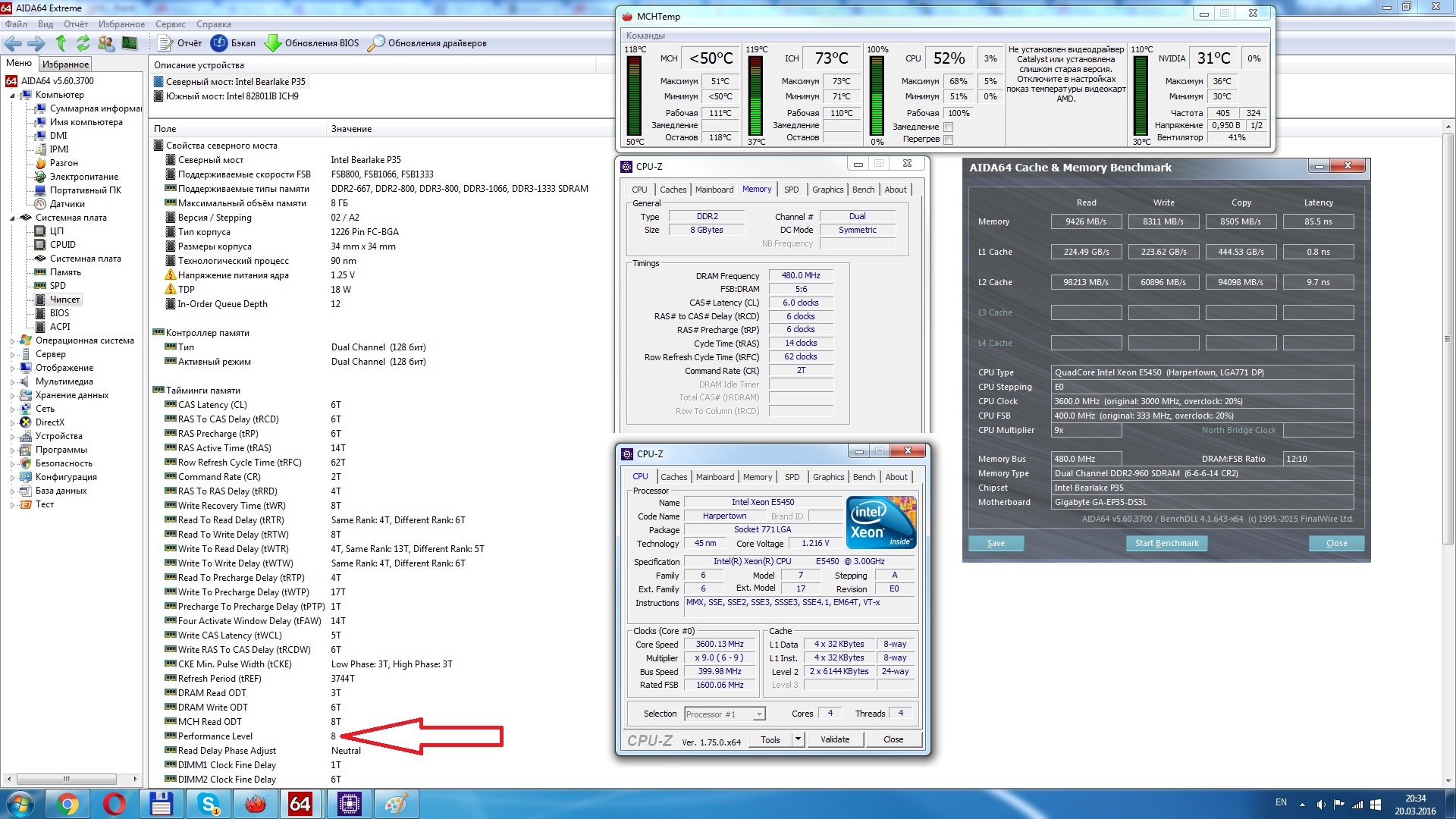Click Обновления драйверов magnifier button
The image size is (1456, 819).
(427, 43)
